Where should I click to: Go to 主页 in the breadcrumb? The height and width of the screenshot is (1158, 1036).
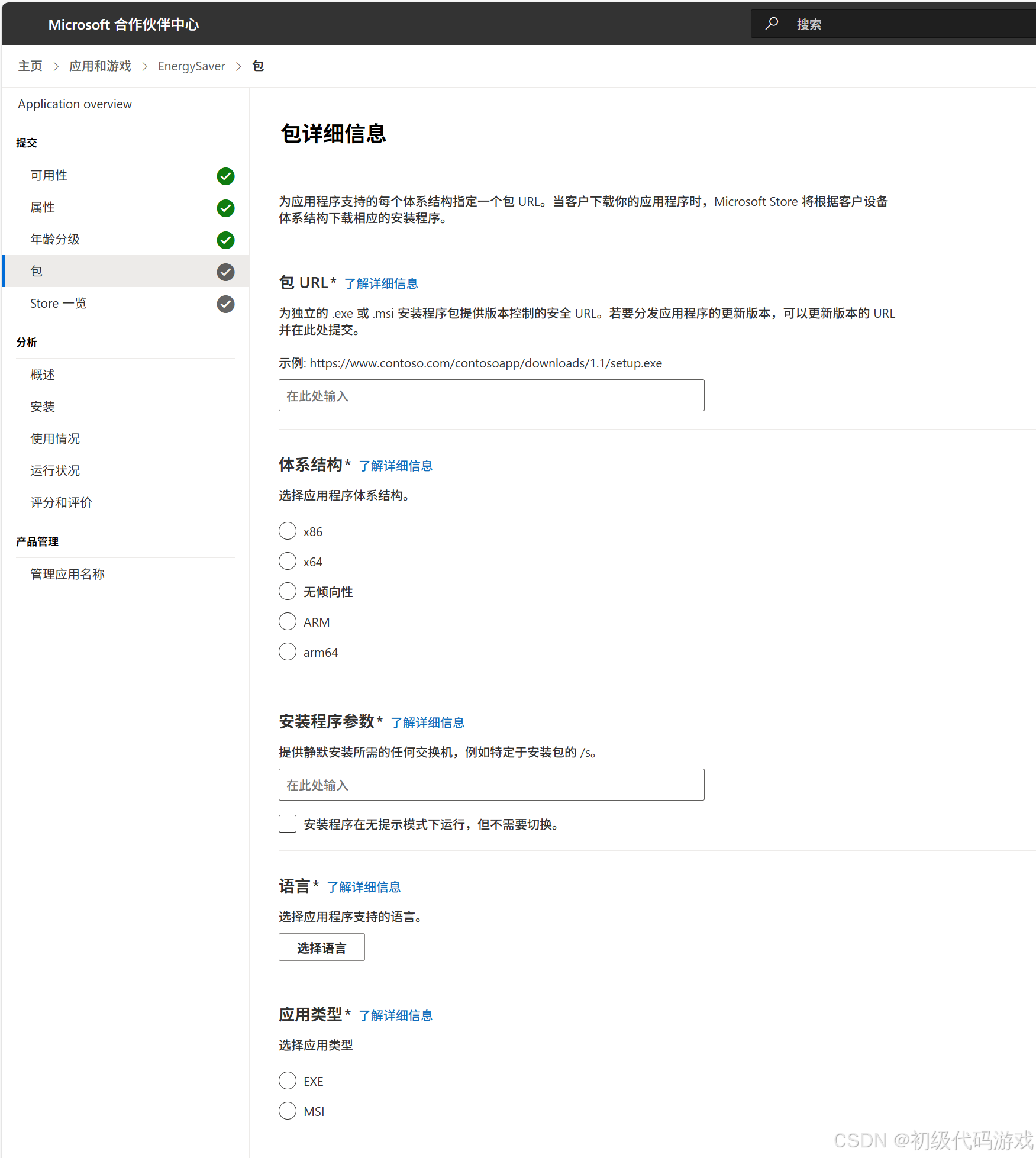tap(30, 66)
